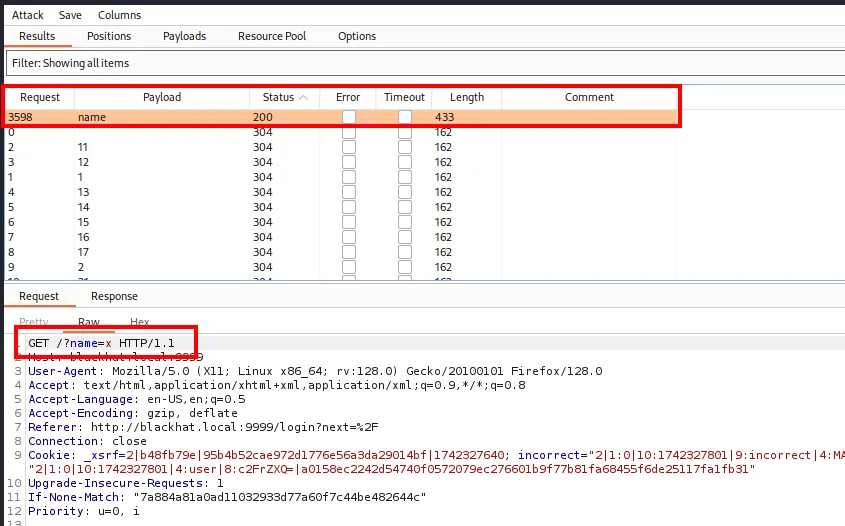Select row with payload 17
The height and width of the screenshot is (526, 845).
[x=341, y=253]
